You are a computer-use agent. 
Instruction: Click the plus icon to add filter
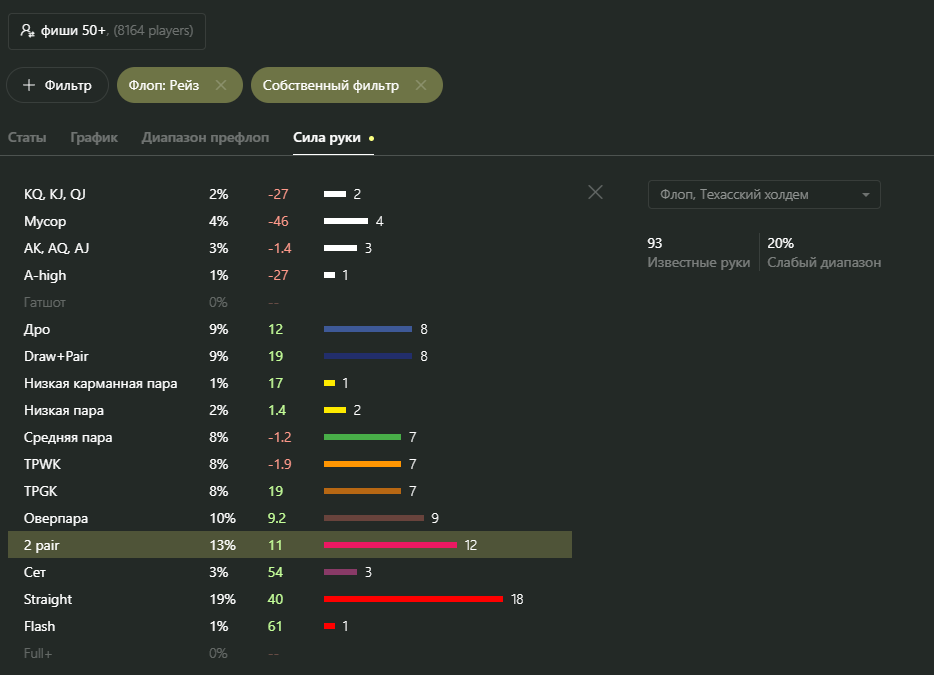[28, 86]
